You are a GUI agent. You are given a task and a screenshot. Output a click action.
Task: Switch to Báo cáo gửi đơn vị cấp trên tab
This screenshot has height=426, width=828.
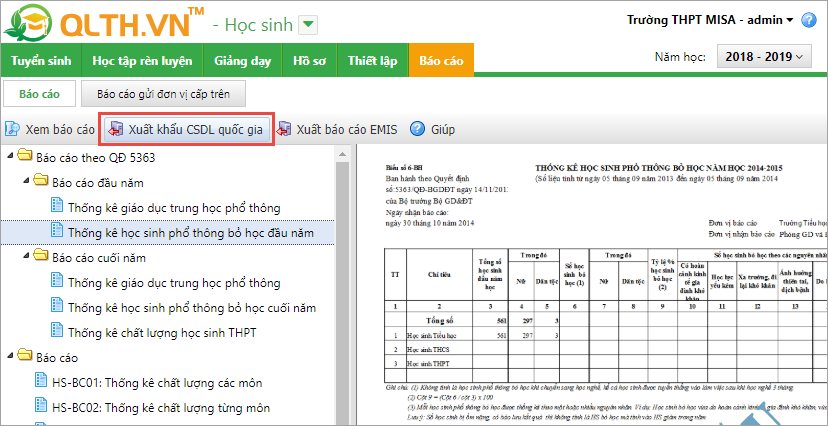pos(163,94)
